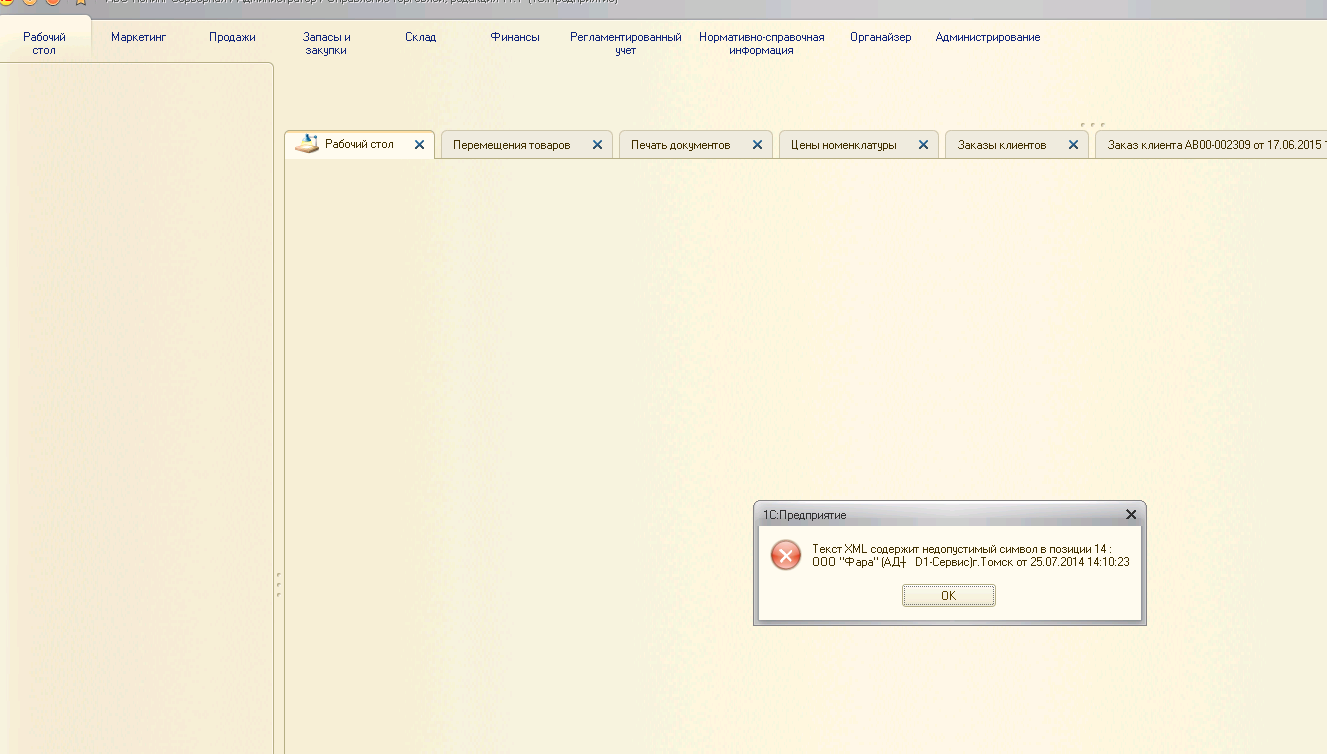The height and width of the screenshot is (754, 1327).
Task: Close the Цены номенклатуры tab
Action: click(923, 145)
